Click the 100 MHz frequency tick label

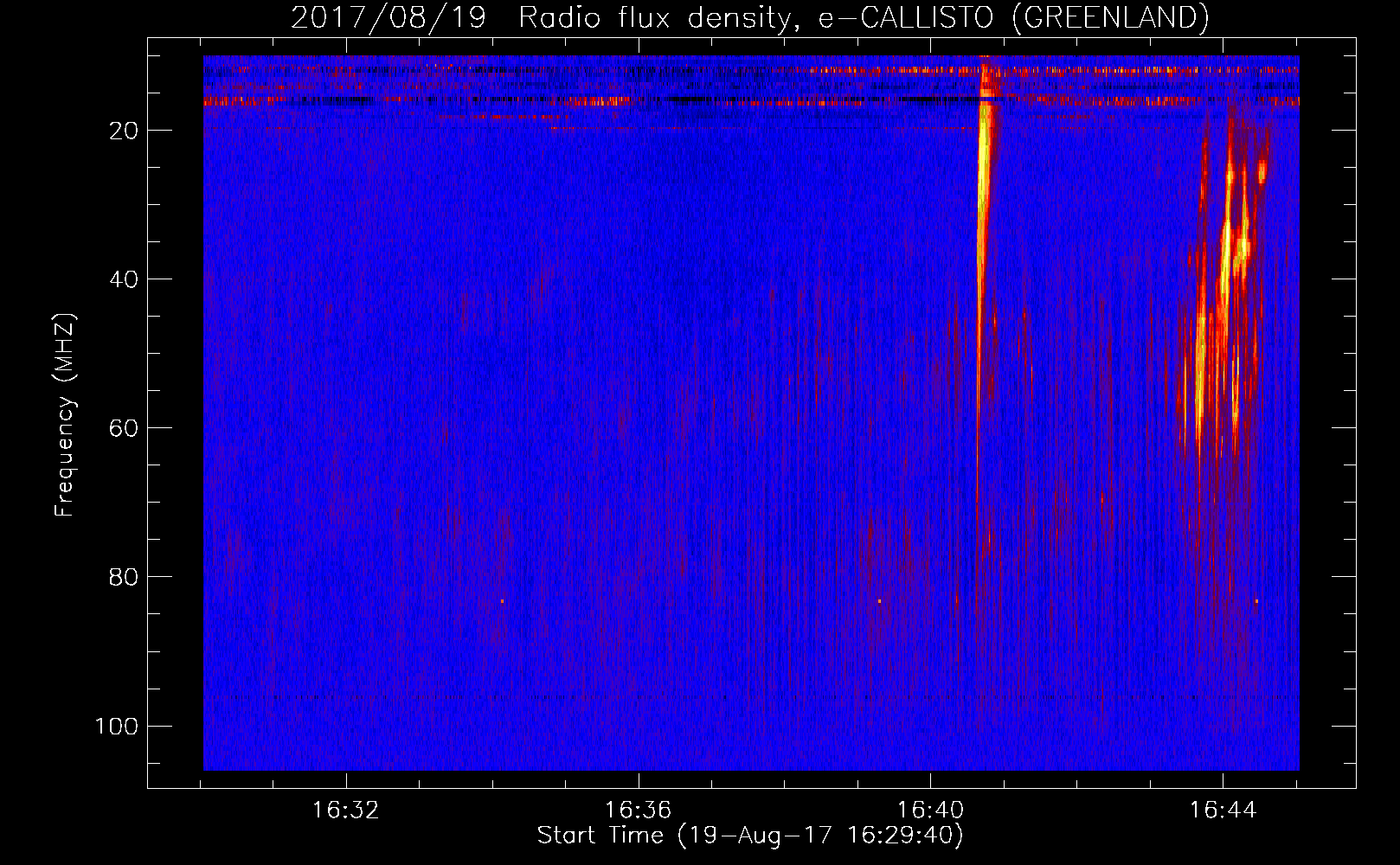pos(117,726)
